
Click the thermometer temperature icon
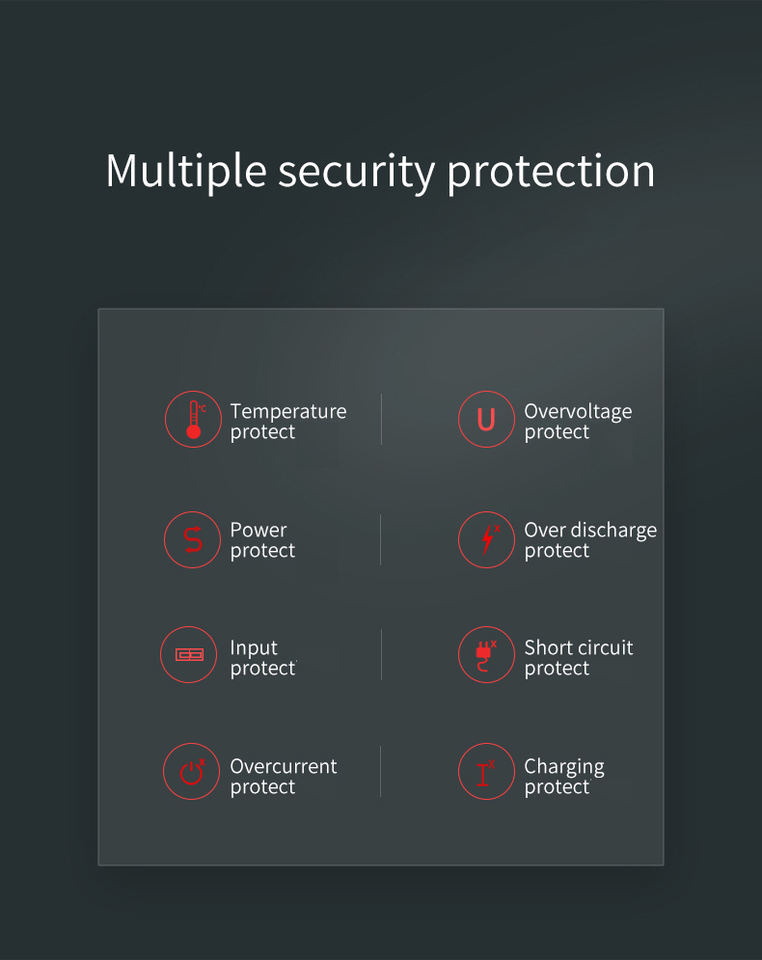tap(193, 419)
